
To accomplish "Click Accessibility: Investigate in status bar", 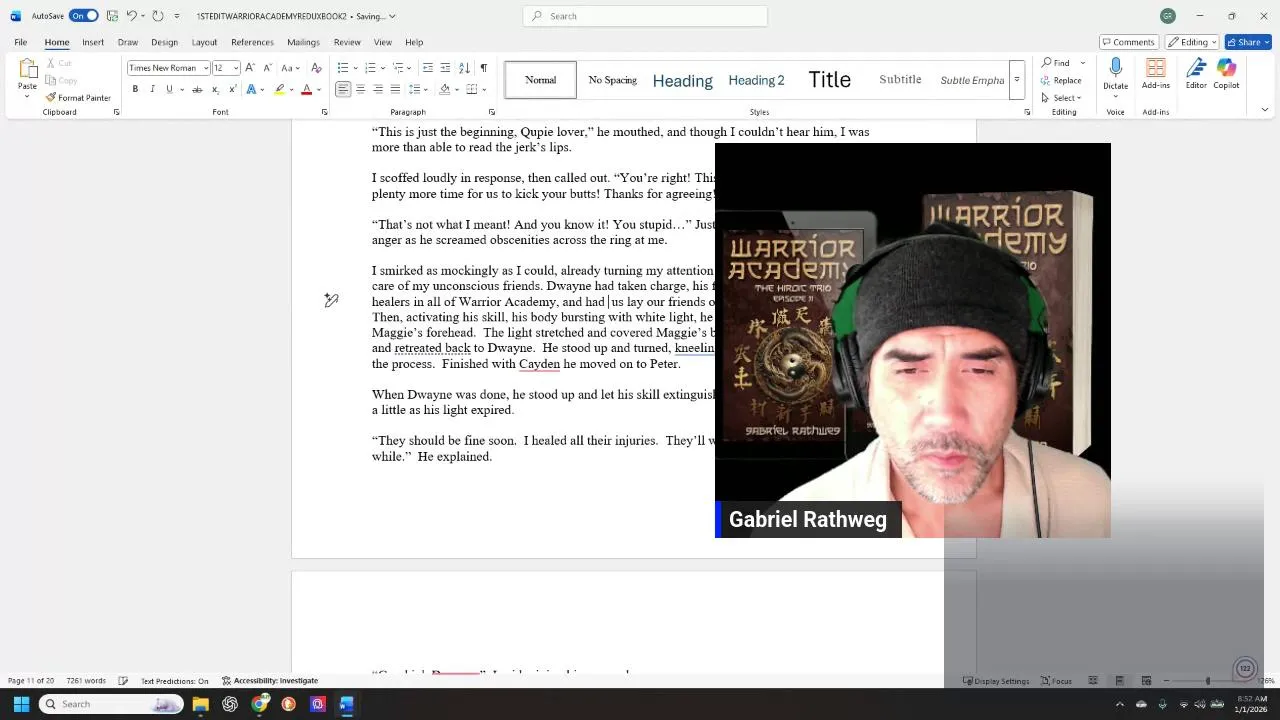I will click(270, 681).
